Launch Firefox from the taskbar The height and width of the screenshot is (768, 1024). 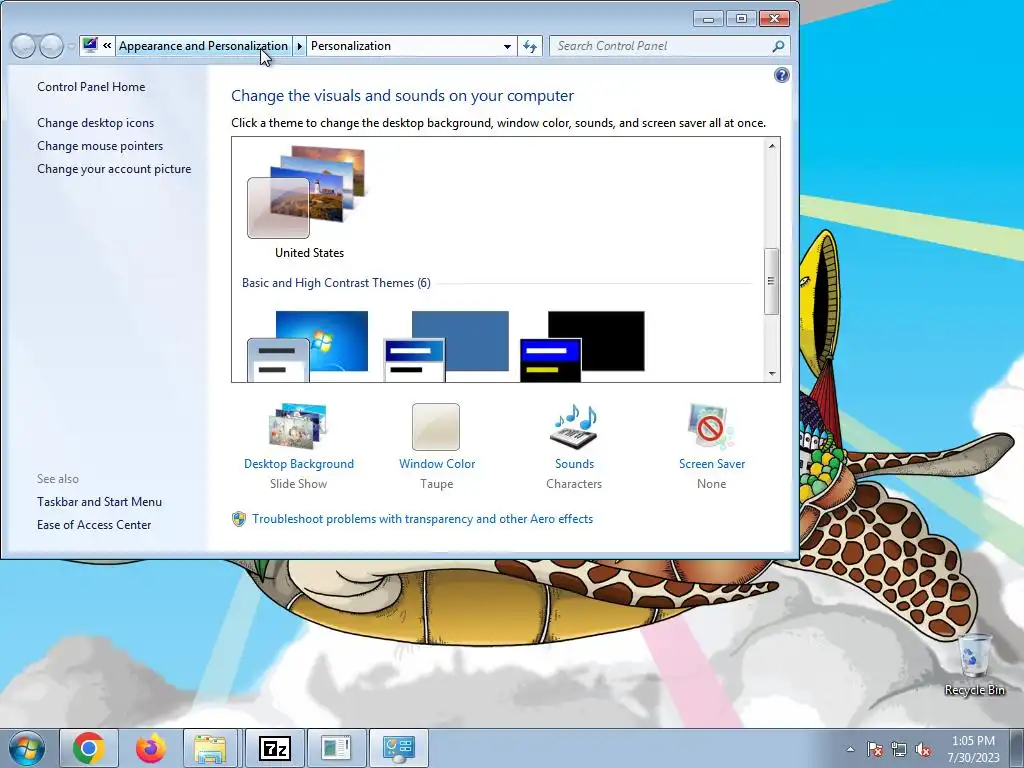(150, 748)
